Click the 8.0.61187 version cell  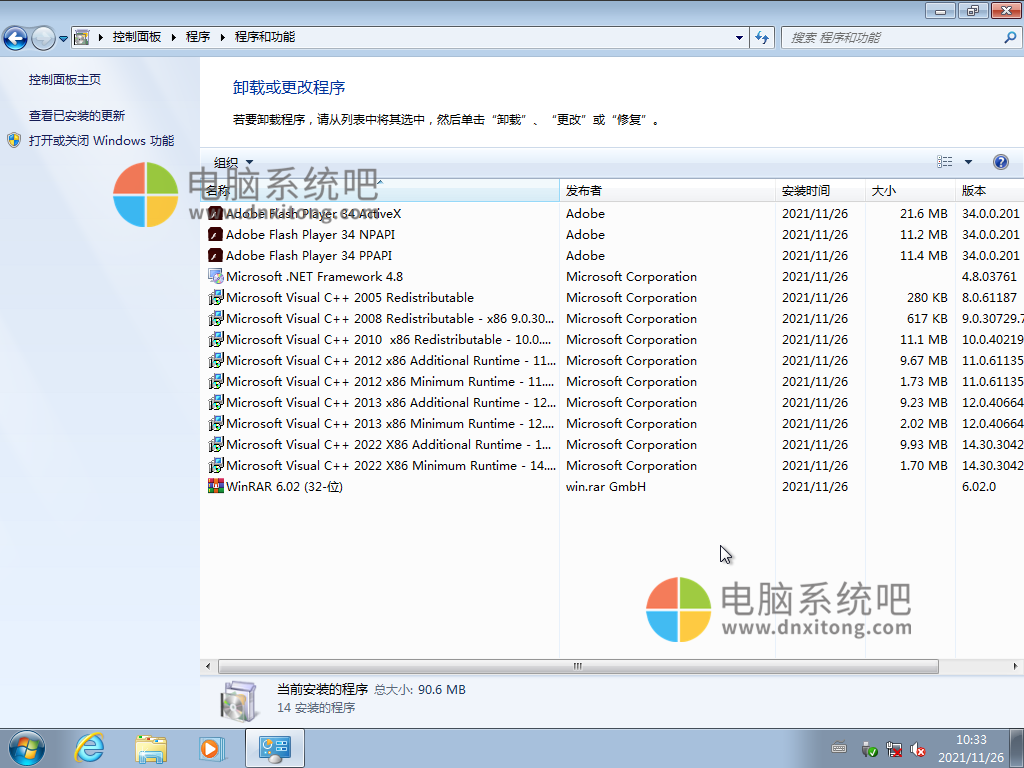point(989,297)
